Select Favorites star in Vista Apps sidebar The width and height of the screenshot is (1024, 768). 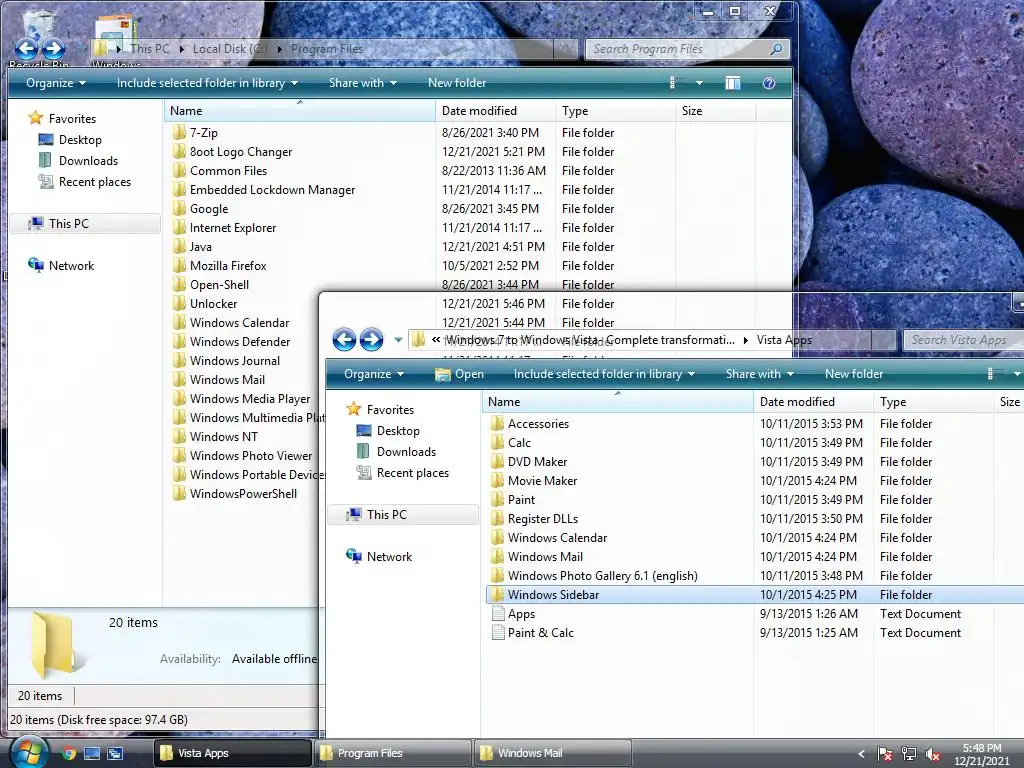(353, 409)
